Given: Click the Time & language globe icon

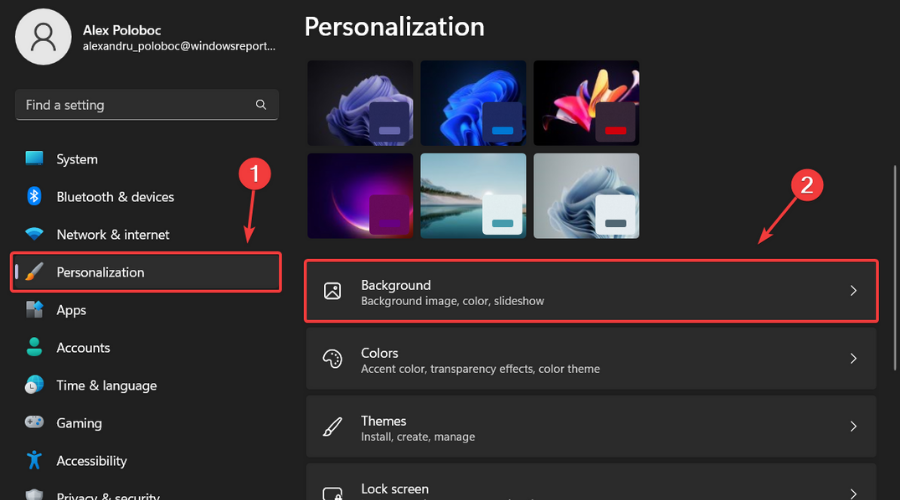Looking at the screenshot, I should pyautogui.click(x=35, y=385).
